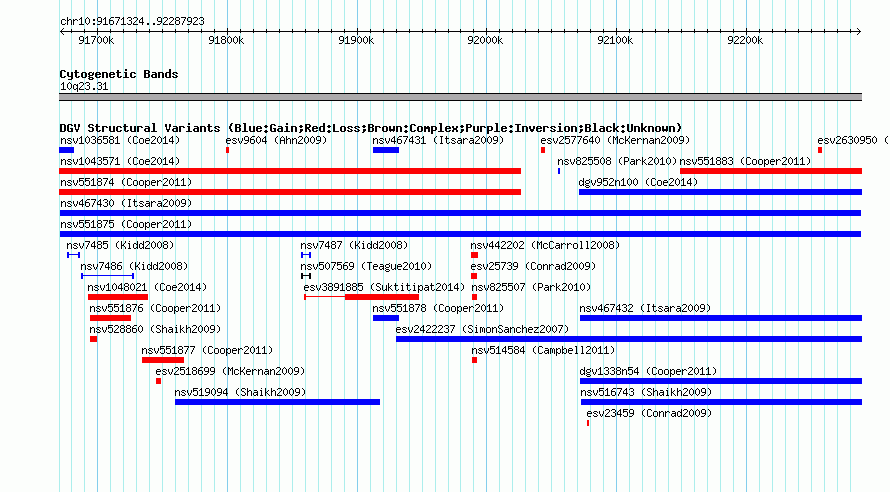Click the black glyph under nsv507569
890x492 pixels.
306,276
